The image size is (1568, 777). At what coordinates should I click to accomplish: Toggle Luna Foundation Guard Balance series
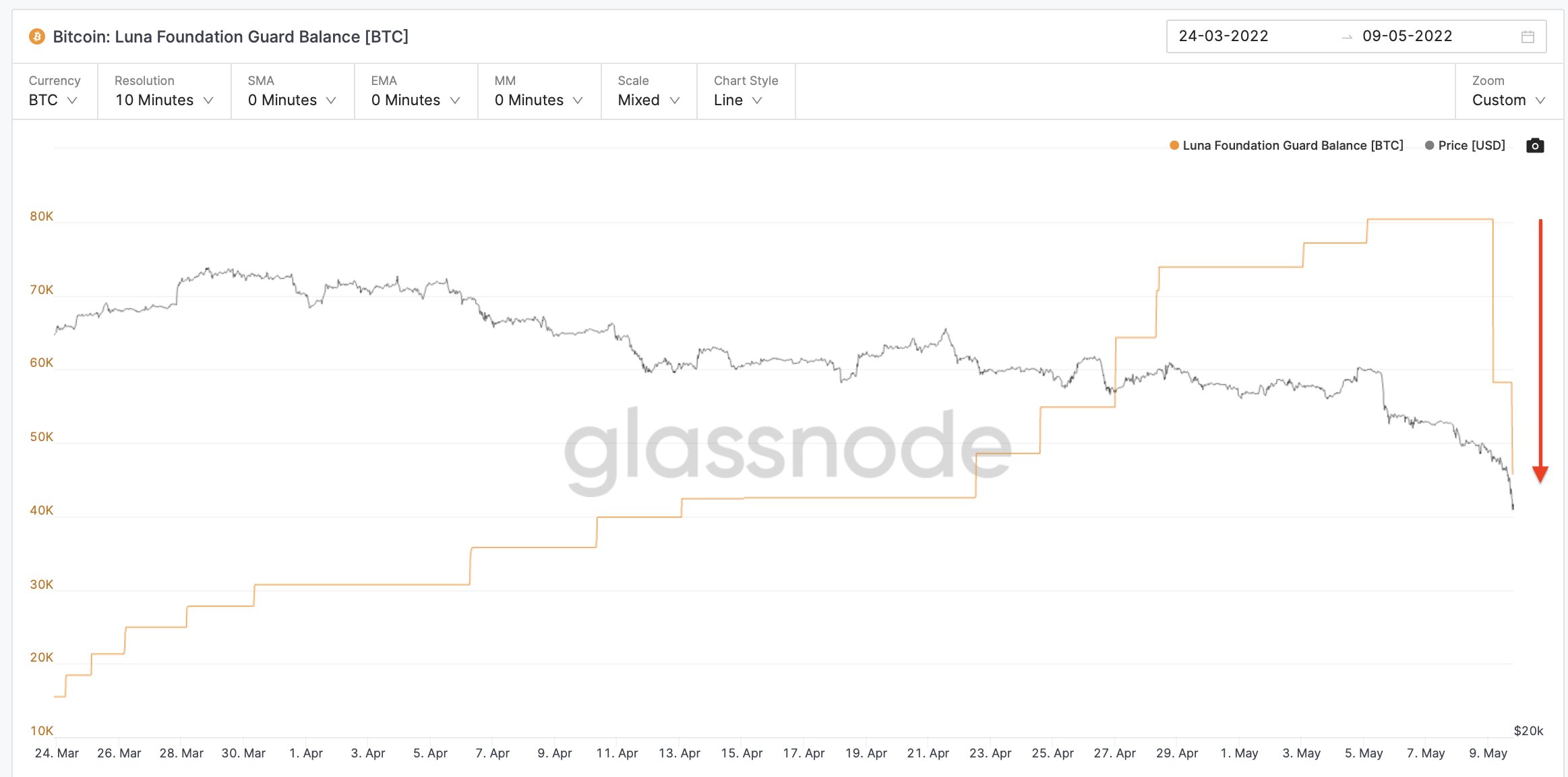point(1292,146)
